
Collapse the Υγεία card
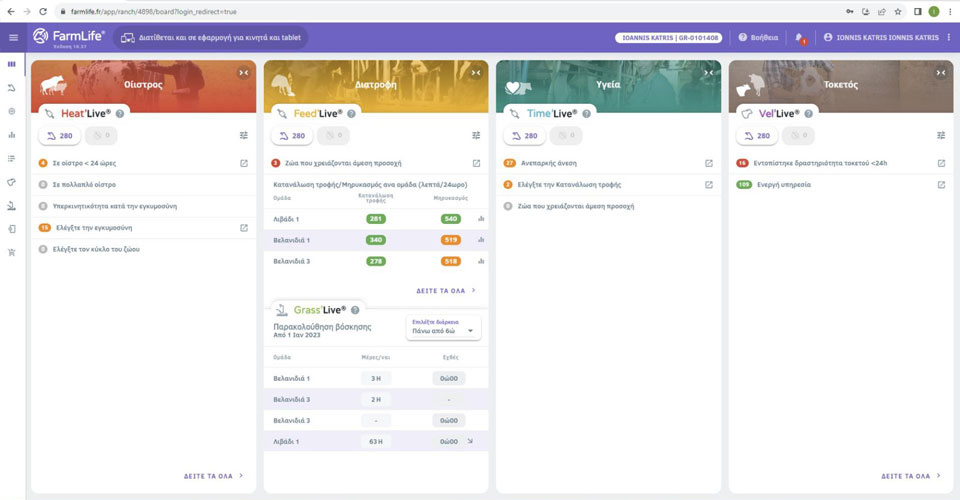[x=708, y=73]
